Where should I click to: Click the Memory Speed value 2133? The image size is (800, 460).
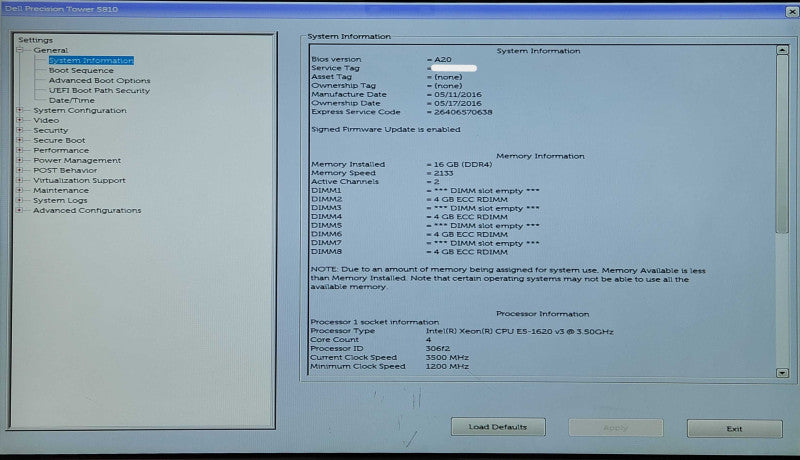pyautogui.click(x=443, y=173)
